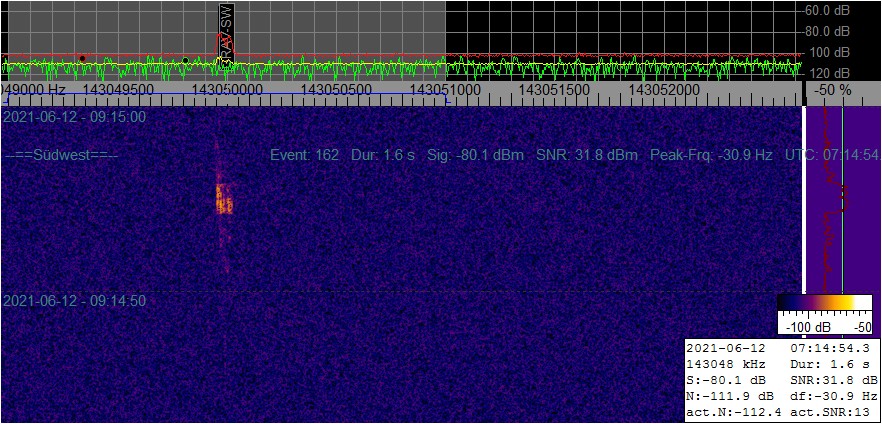This screenshot has width=882, height=424.
Task: Click the red amplitude trace in side strip
Action: click(834, 197)
